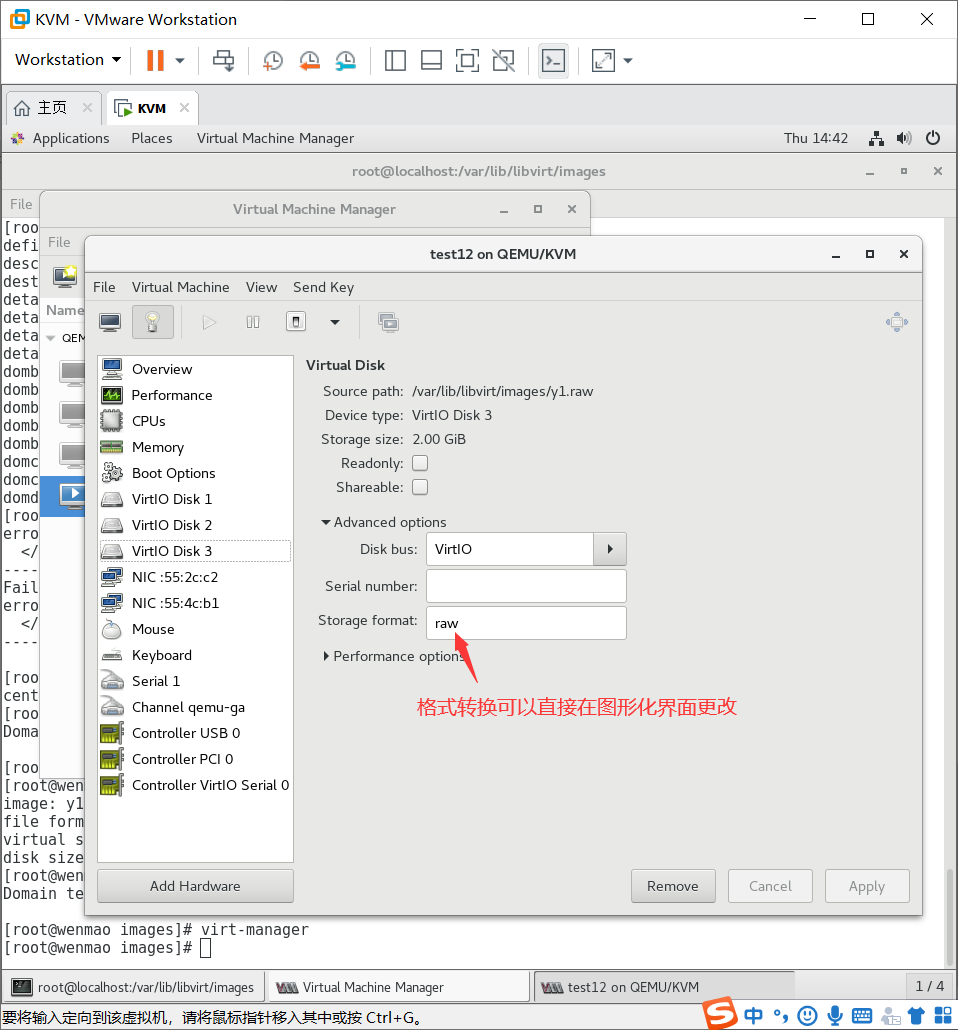958x1030 pixels.
Task: Click the Apply button
Action: point(867,886)
